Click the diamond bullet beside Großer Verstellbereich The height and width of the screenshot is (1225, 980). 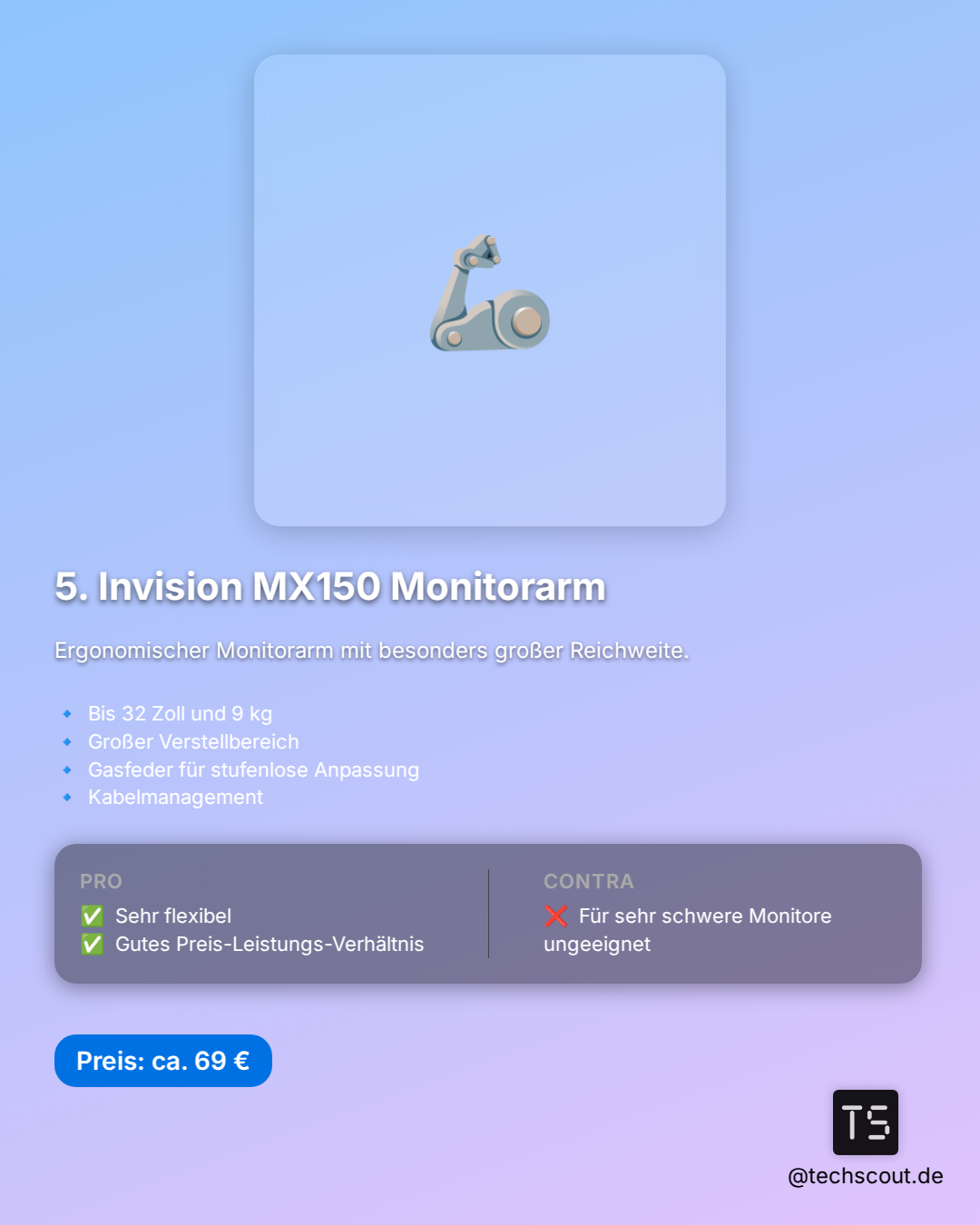point(67,742)
